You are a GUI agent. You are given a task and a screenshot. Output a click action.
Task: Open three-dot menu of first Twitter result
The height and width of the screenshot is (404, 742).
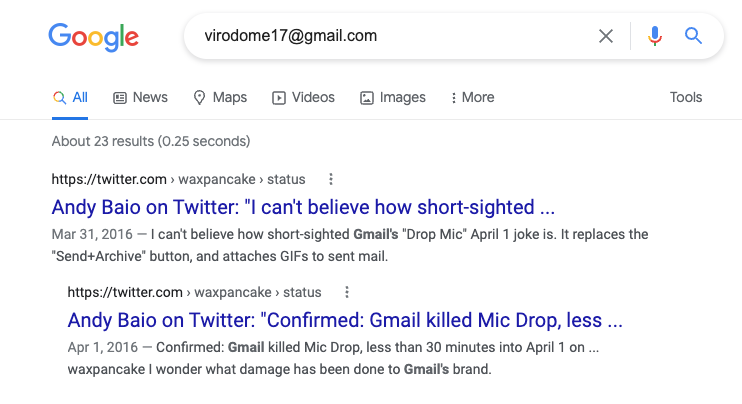pos(331,179)
